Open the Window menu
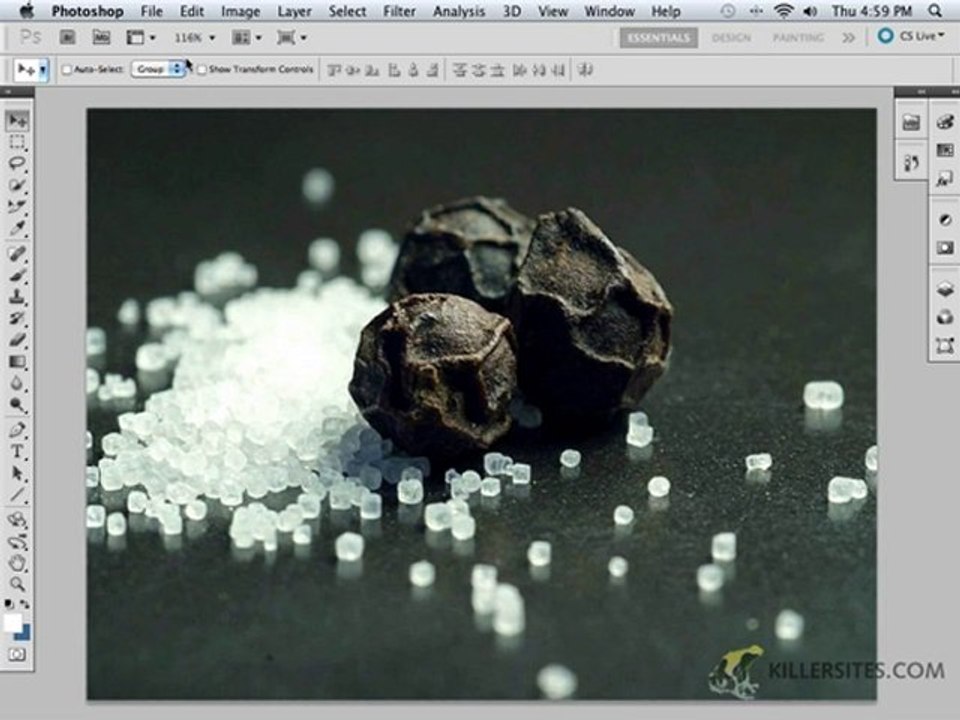The width and height of the screenshot is (960, 720). 609,11
